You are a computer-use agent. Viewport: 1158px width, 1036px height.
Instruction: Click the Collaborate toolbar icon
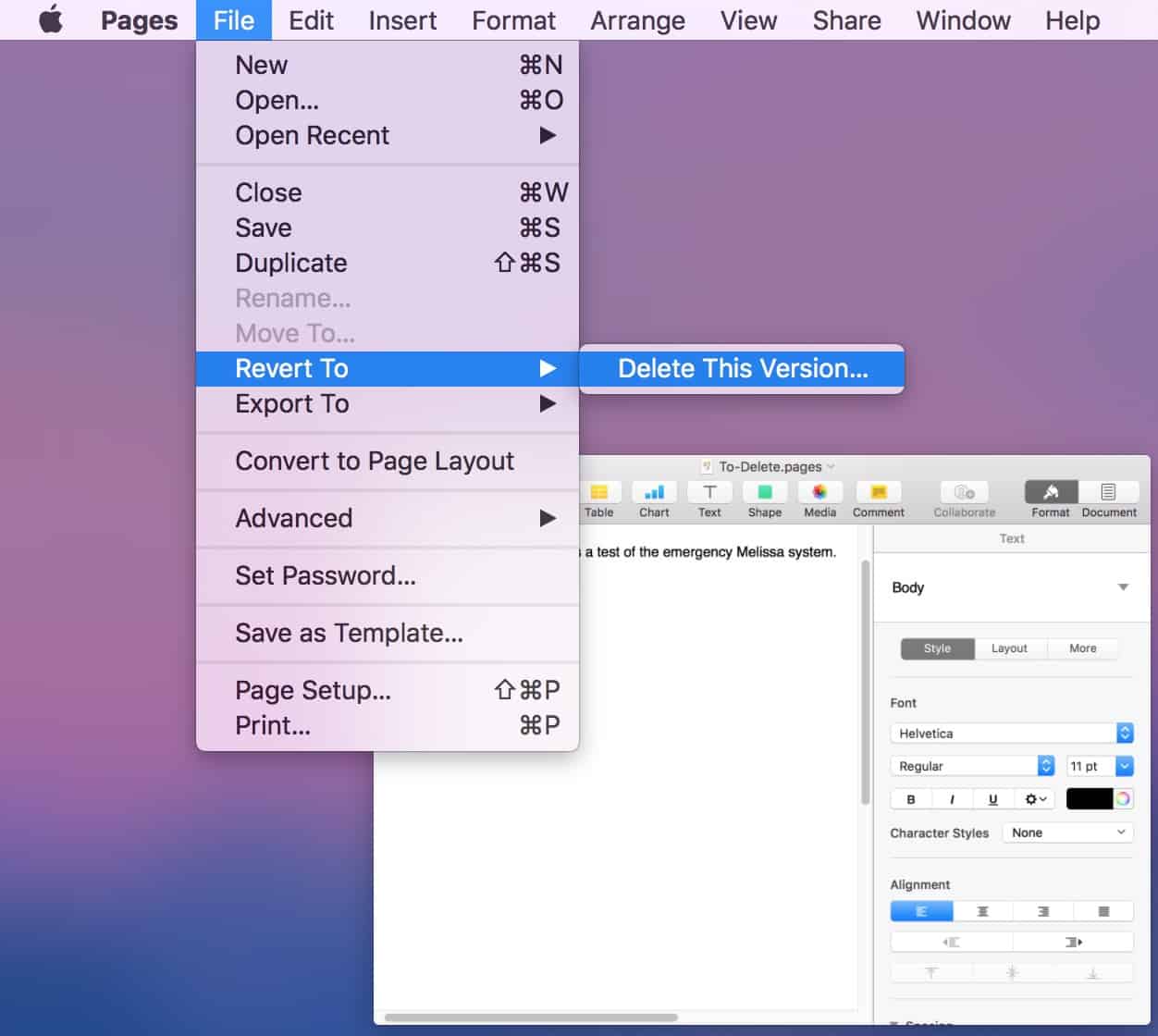tap(965, 499)
